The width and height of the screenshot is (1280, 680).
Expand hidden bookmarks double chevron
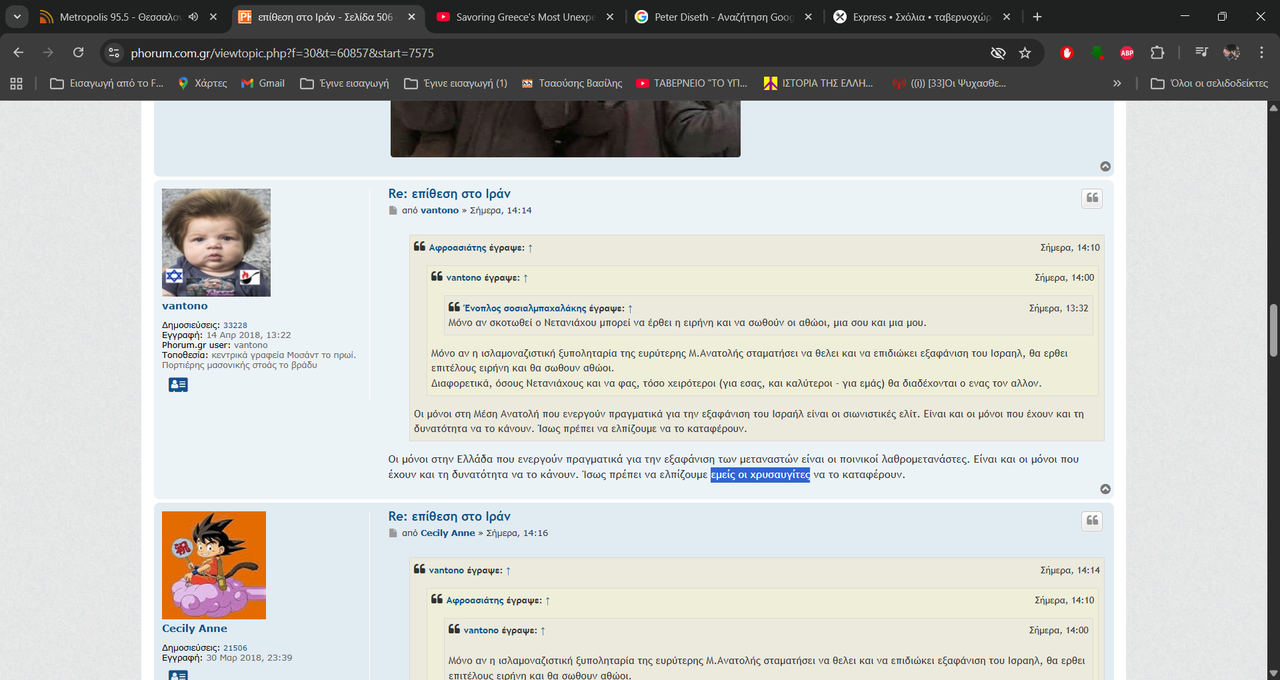1117,83
